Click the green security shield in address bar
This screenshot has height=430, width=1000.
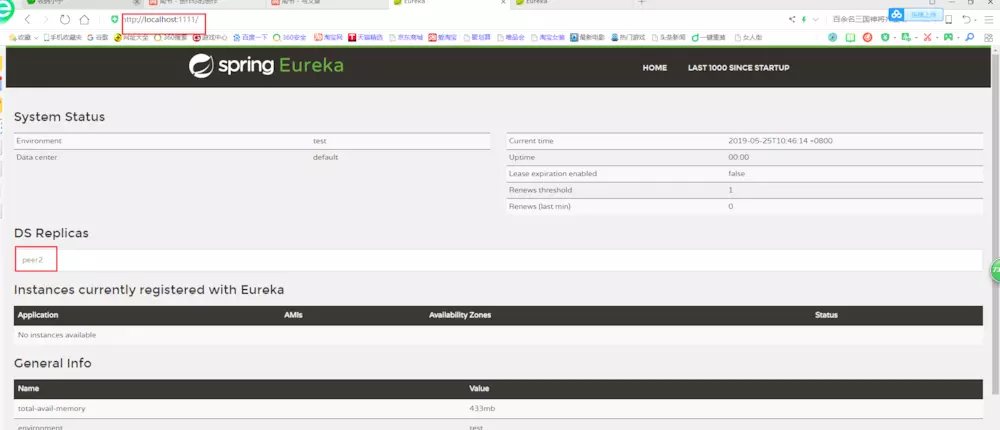coord(115,20)
